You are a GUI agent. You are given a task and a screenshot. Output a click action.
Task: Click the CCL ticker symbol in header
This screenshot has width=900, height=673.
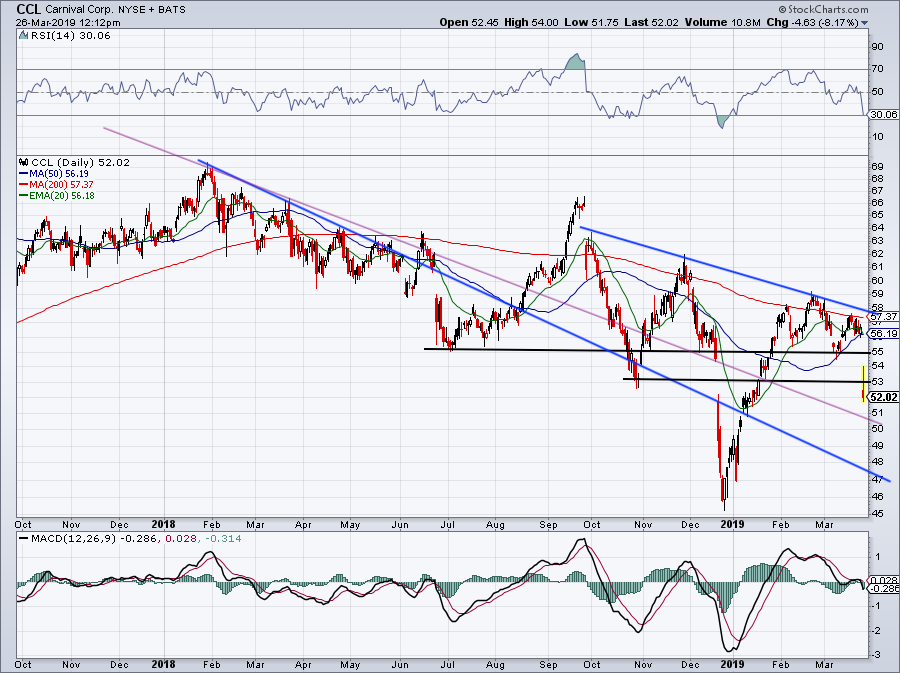[29, 9]
